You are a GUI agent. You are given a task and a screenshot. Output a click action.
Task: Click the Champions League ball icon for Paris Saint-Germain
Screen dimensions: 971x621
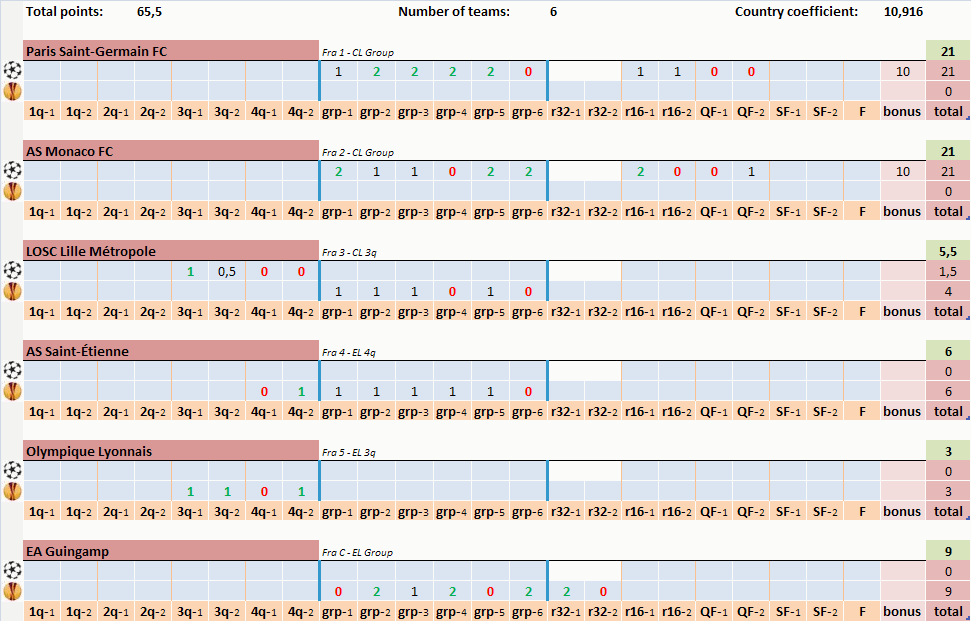pos(12,71)
